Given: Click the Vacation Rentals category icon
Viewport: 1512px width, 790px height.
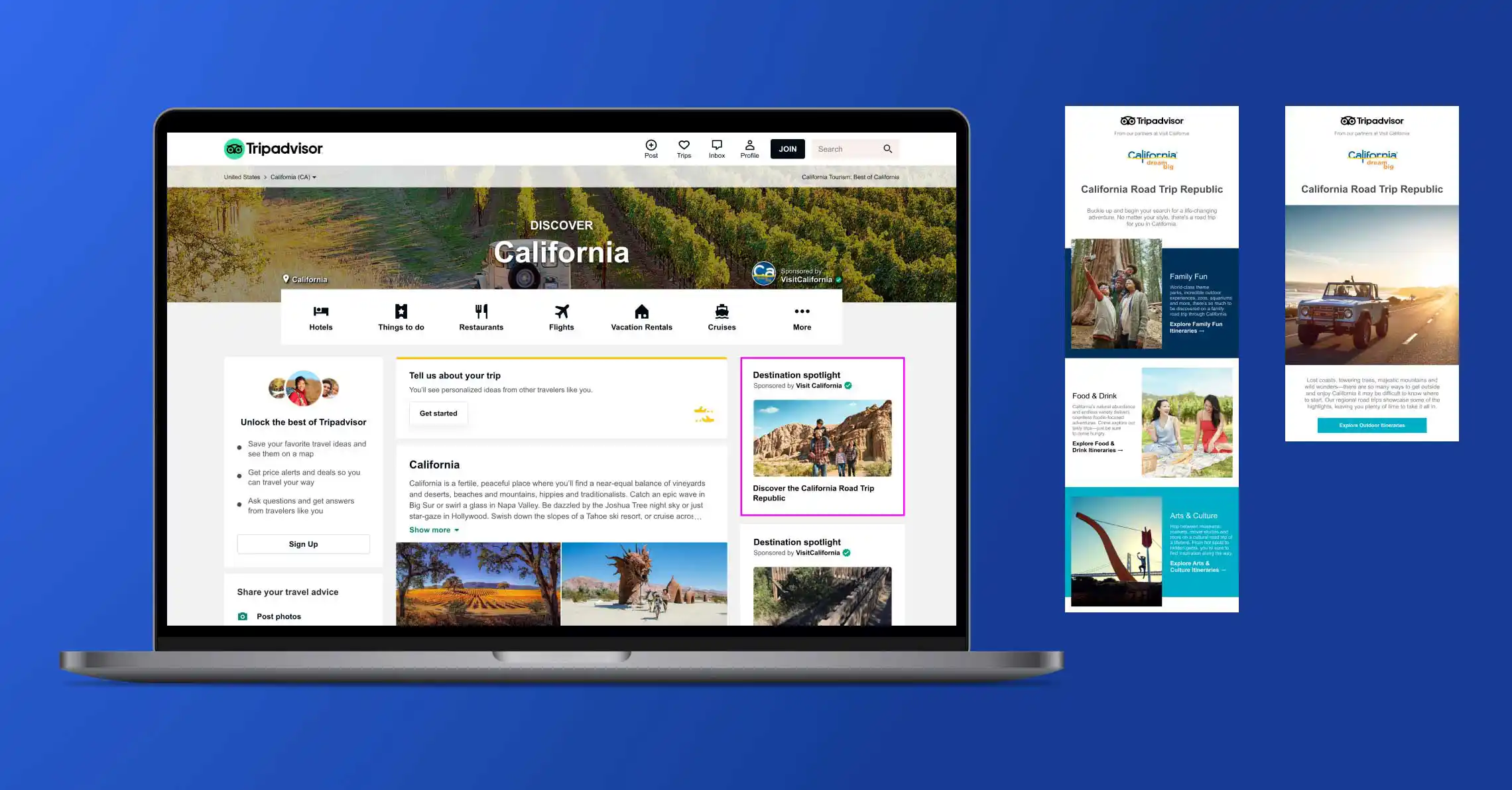Looking at the screenshot, I should (x=641, y=311).
